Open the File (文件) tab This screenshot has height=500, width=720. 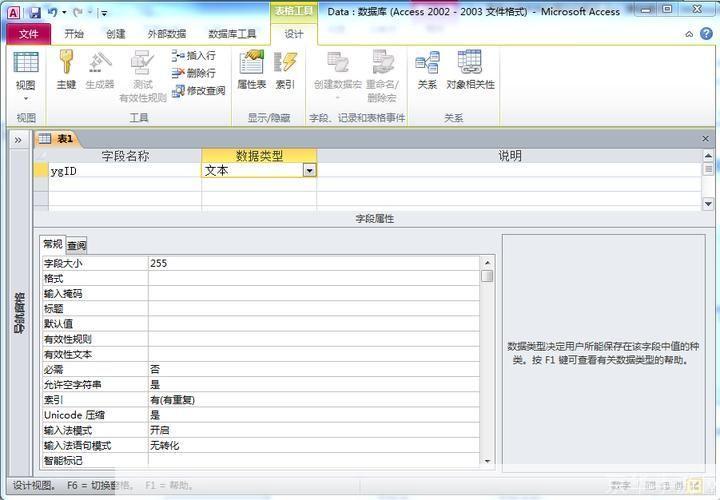pyautogui.click(x=28, y=34)
